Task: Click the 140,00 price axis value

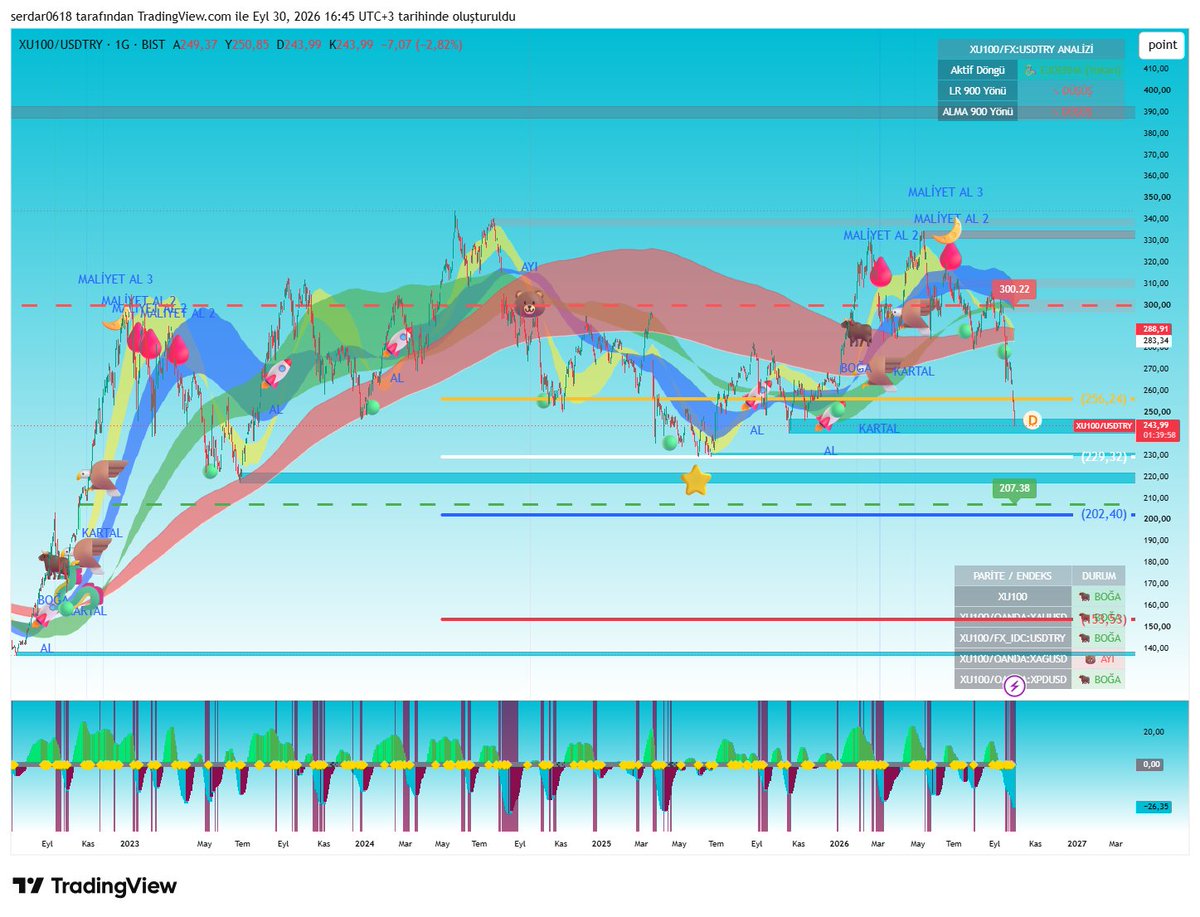Action: [1156, 648]
